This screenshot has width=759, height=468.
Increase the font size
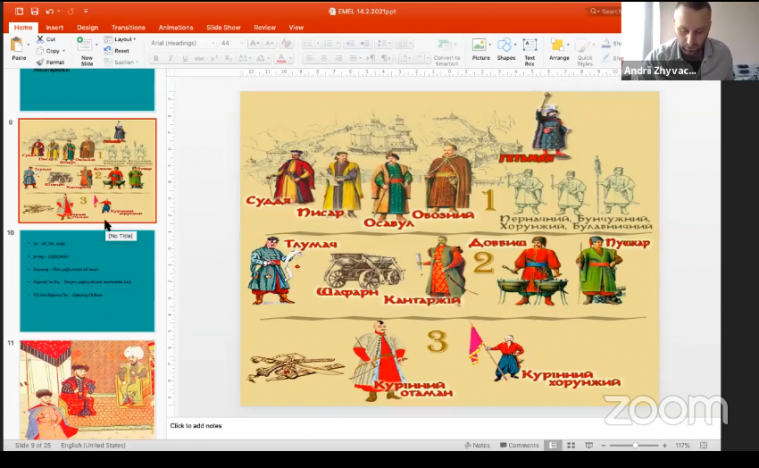click(x=254, y=44)
